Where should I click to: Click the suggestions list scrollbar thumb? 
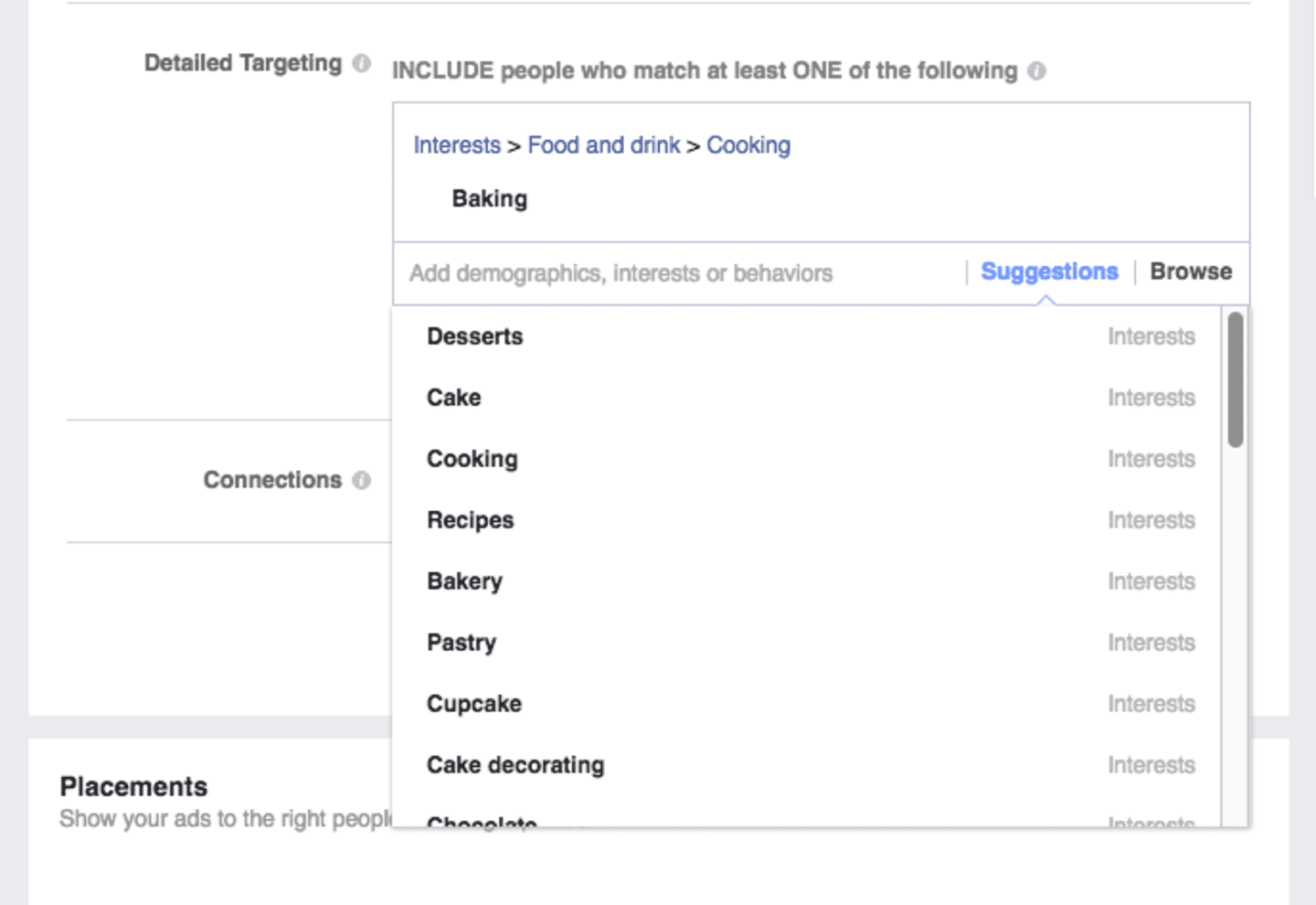point(1236,379)
